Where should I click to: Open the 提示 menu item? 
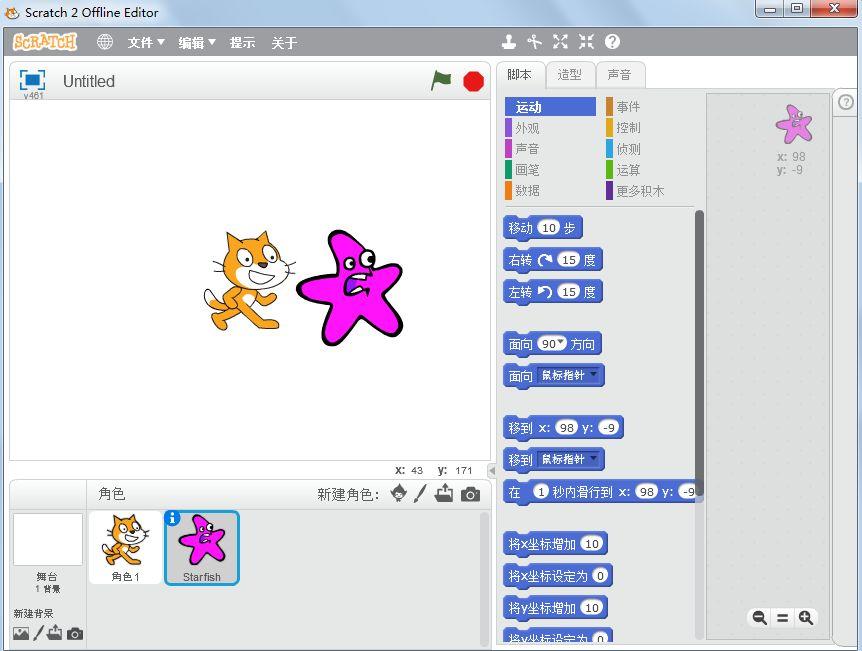pos(242,42)
